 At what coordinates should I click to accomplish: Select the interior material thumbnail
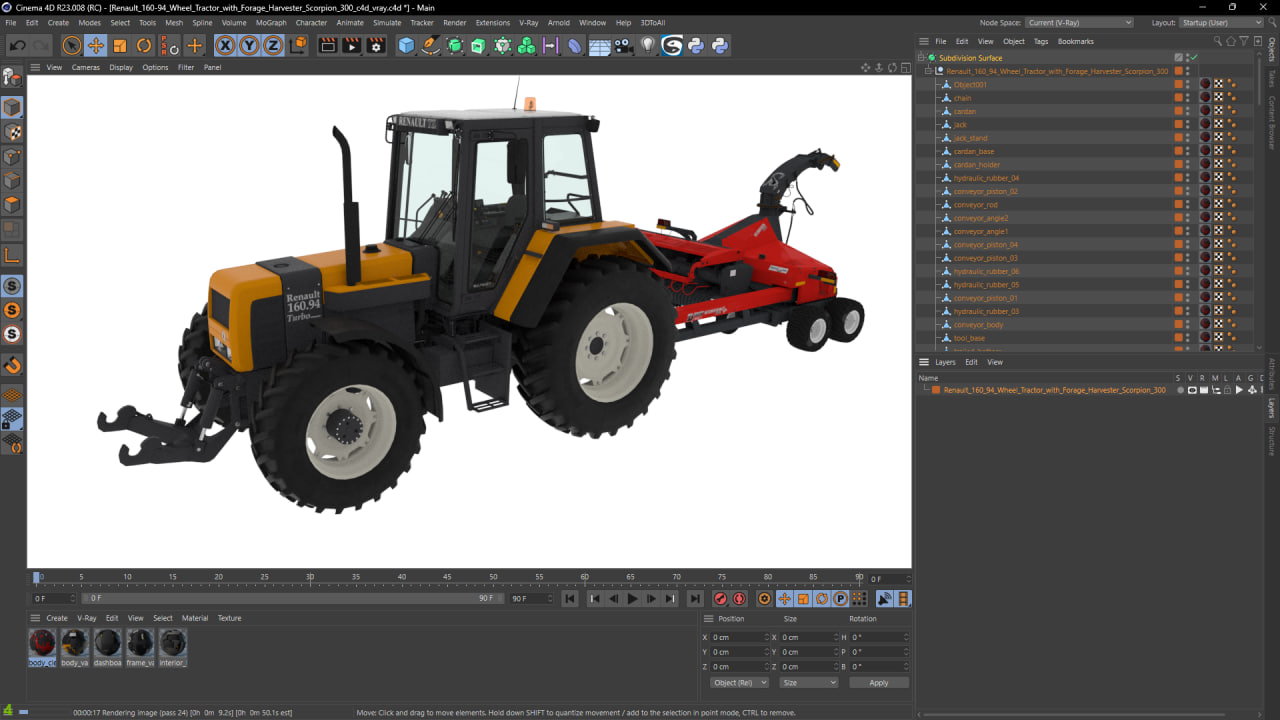[173, 646]
